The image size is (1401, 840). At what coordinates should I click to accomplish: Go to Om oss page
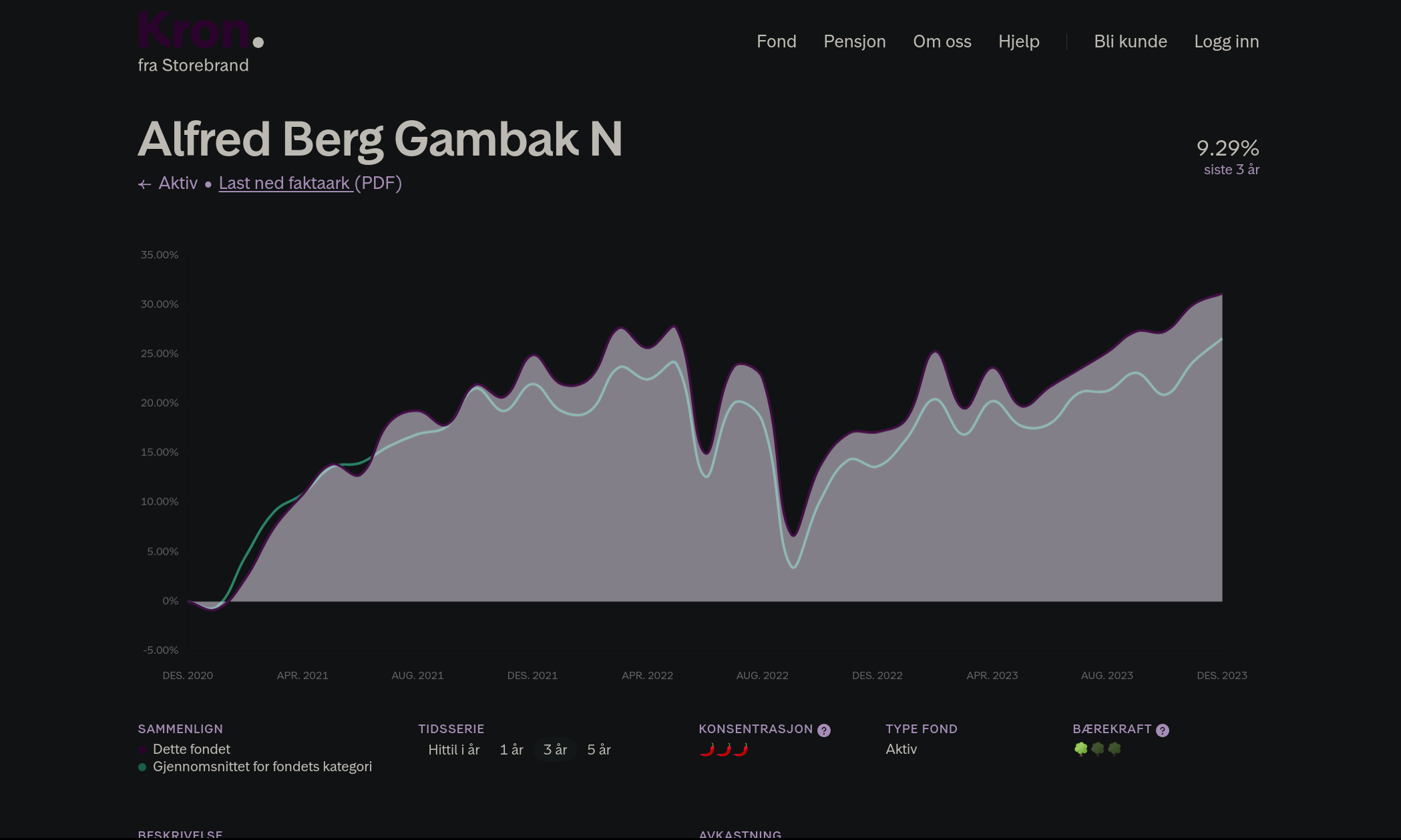pos(942,41)
